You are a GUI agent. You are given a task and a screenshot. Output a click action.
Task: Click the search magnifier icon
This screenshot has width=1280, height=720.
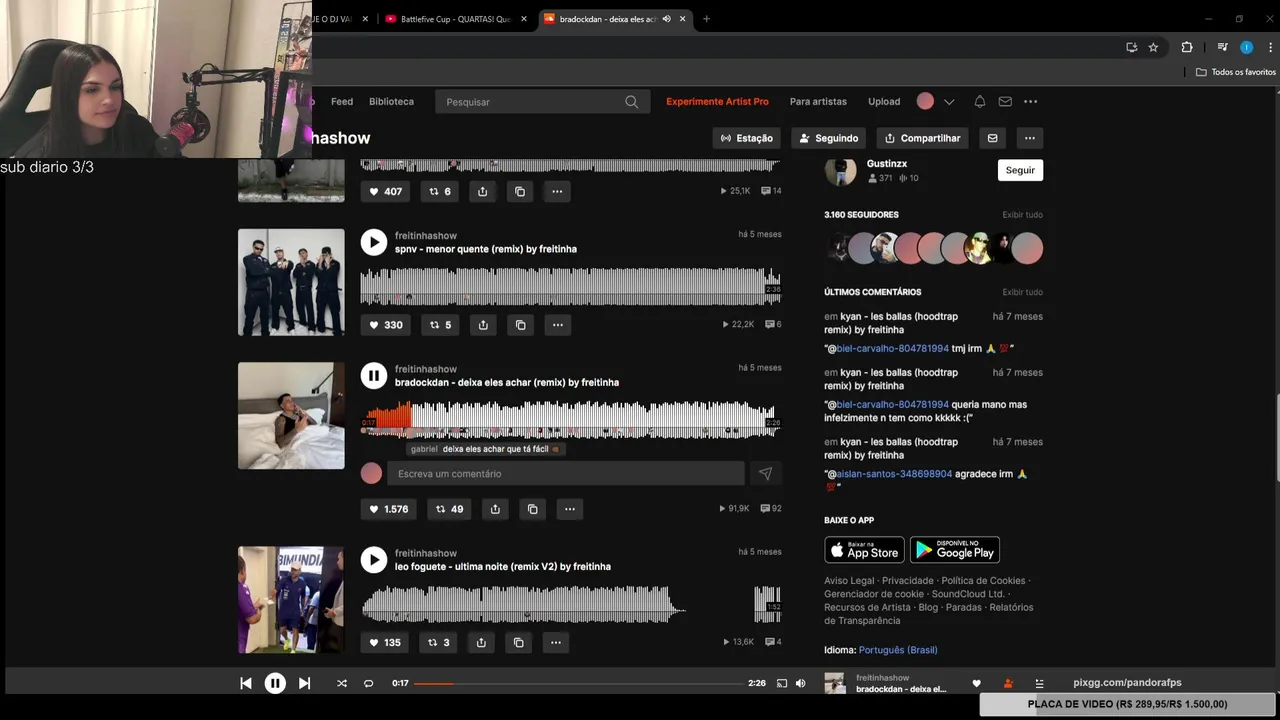(x=632, y=102)
